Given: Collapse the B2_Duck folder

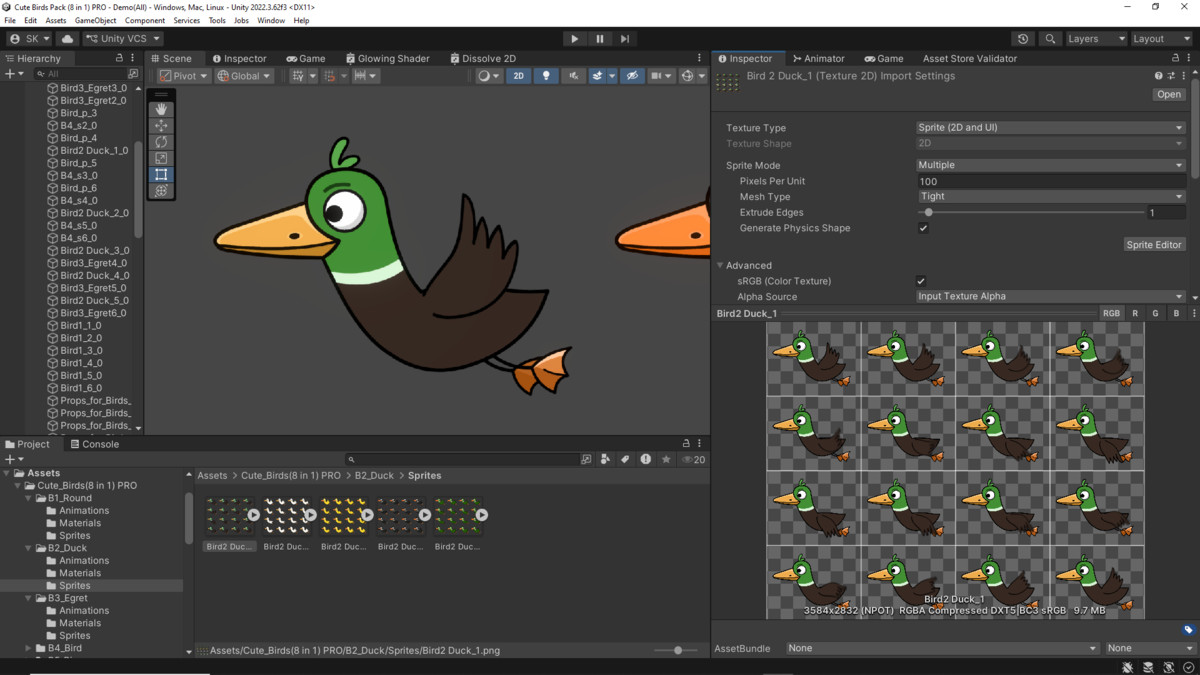Looking at the screenshot, I should coord(29,548).
